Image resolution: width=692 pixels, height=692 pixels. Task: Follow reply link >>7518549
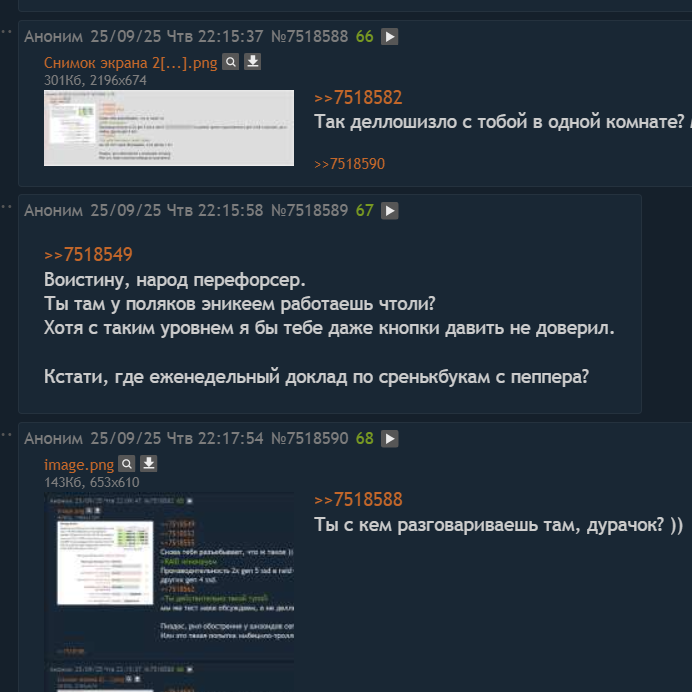point(88,255)
